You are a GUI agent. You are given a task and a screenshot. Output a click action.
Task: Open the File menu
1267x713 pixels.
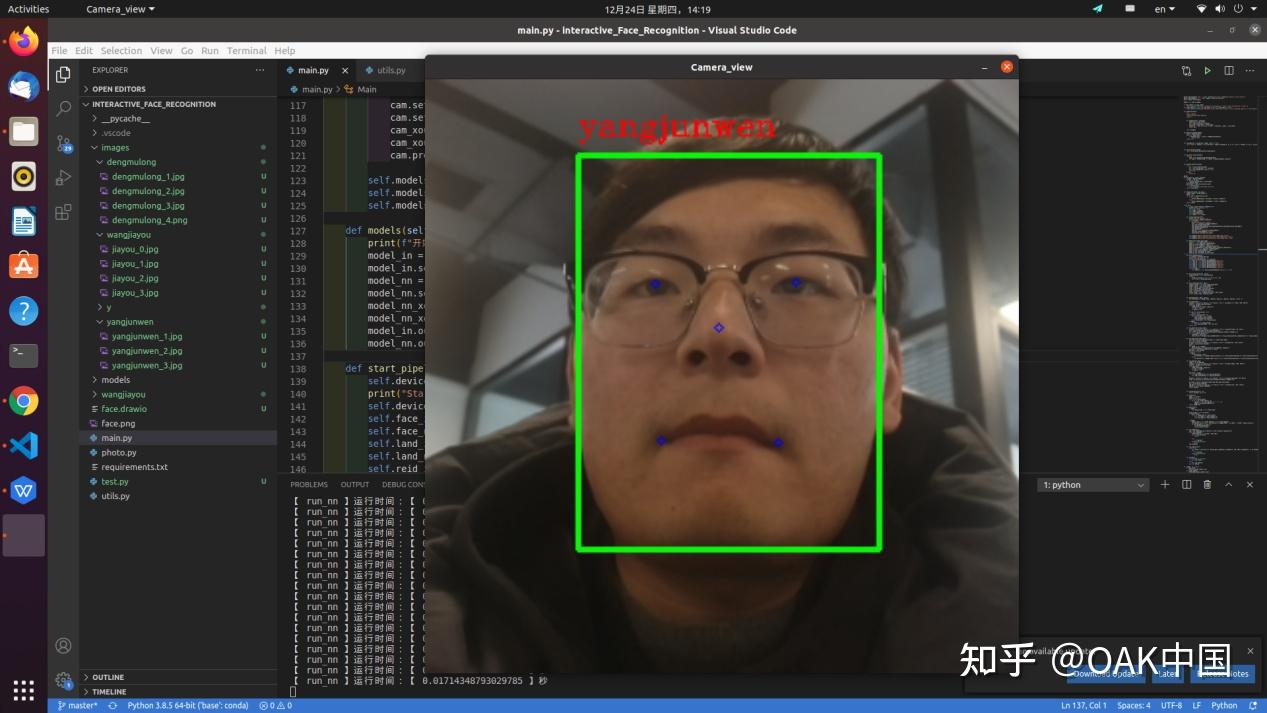pyautogui.click(x=59, y=50)
